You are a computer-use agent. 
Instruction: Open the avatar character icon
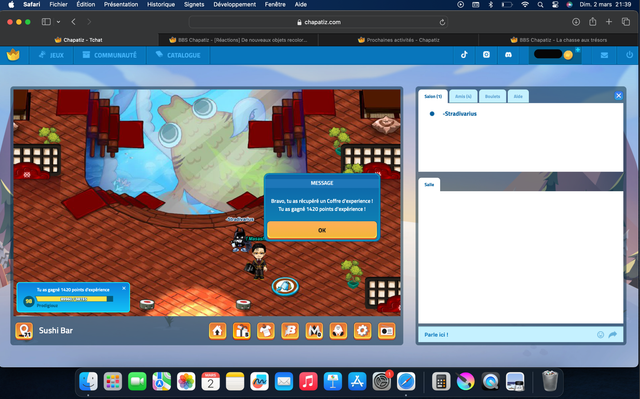[x=338, y=331]
